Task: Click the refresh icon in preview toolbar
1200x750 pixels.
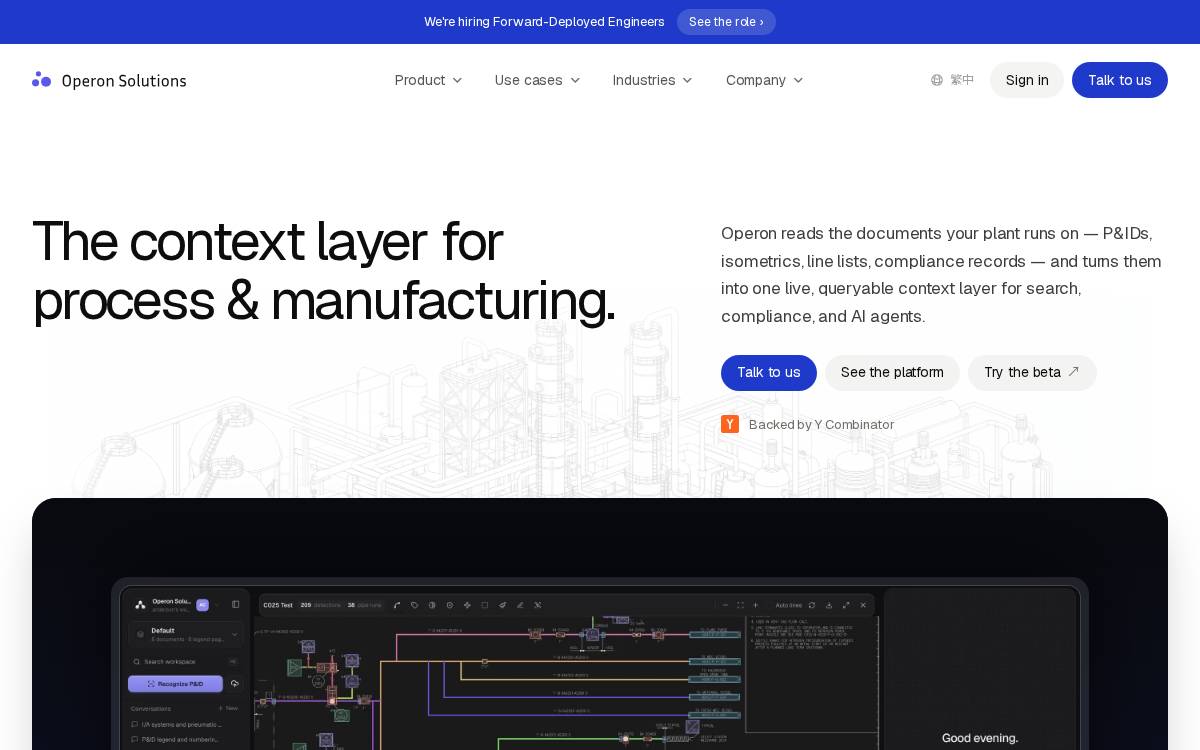Action: click(x=812, y=605)
